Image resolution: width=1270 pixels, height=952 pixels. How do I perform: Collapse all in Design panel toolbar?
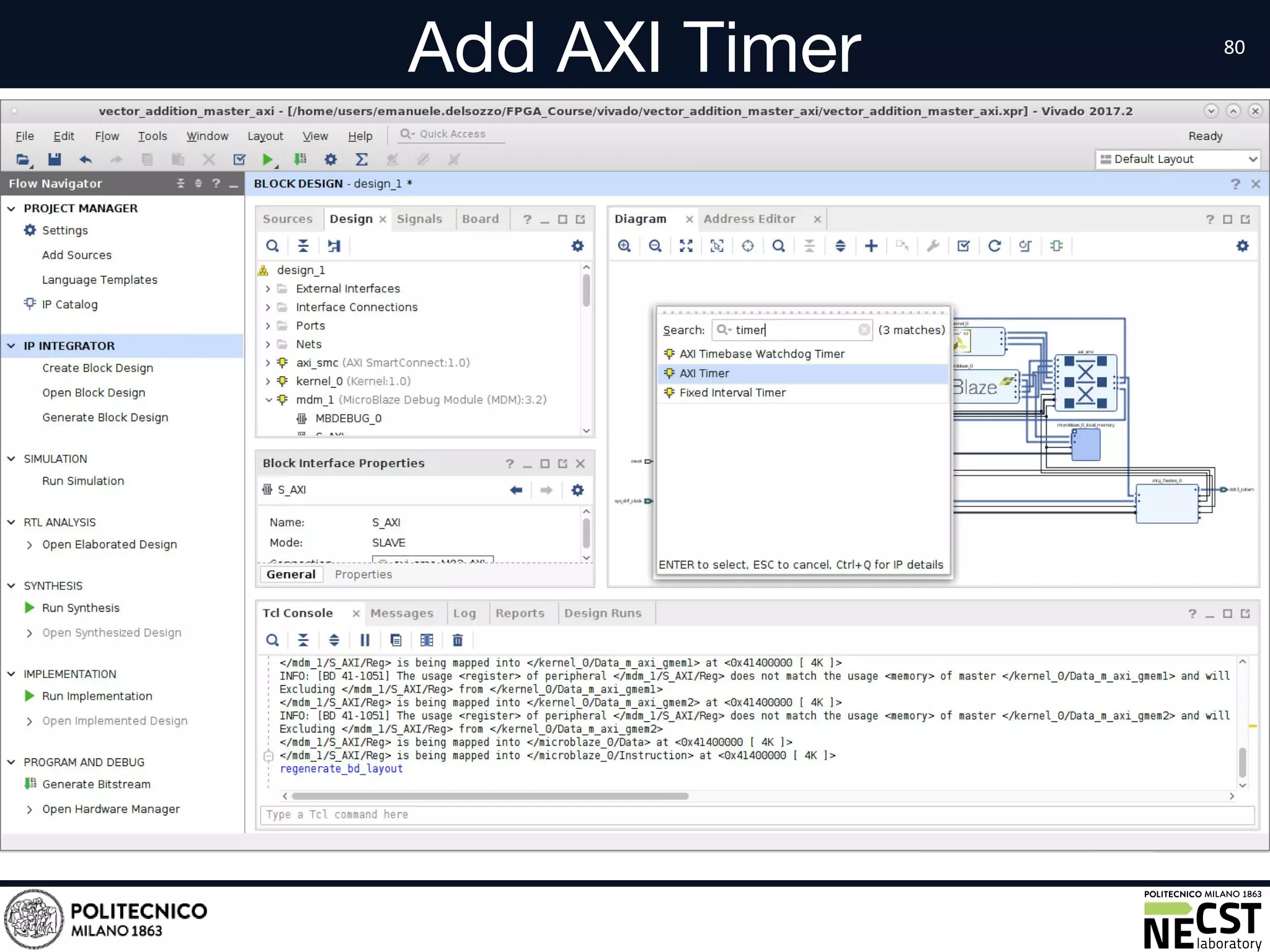pos(303,246)
